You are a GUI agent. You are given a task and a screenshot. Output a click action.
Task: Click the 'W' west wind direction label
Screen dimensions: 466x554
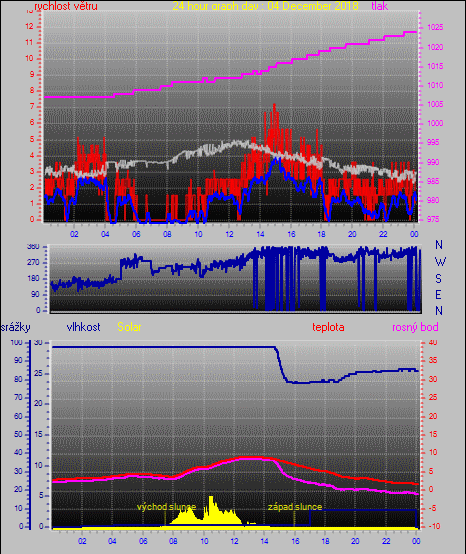pos(440,262)
